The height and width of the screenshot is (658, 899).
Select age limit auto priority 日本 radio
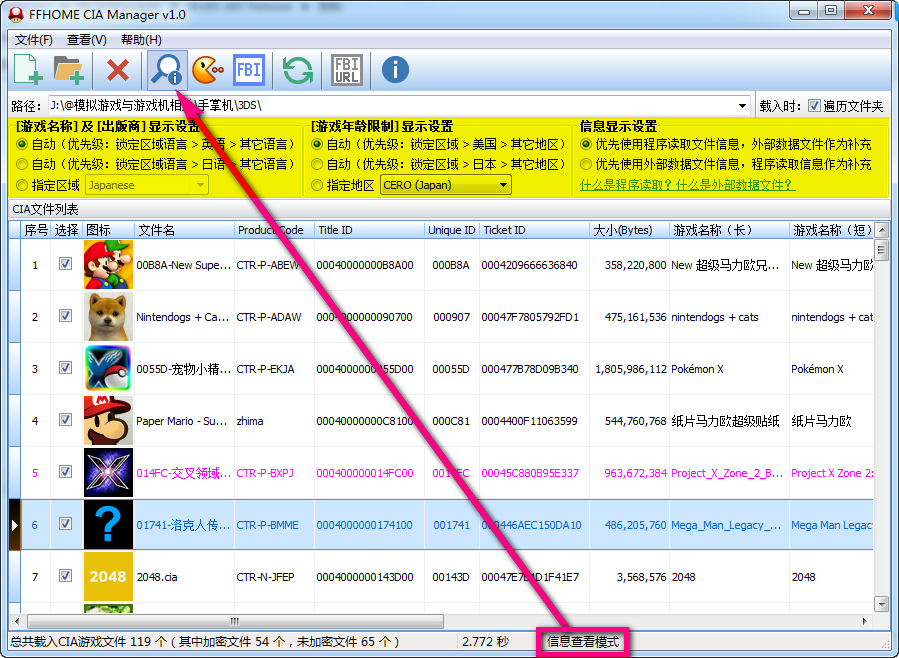pos(316,164)
